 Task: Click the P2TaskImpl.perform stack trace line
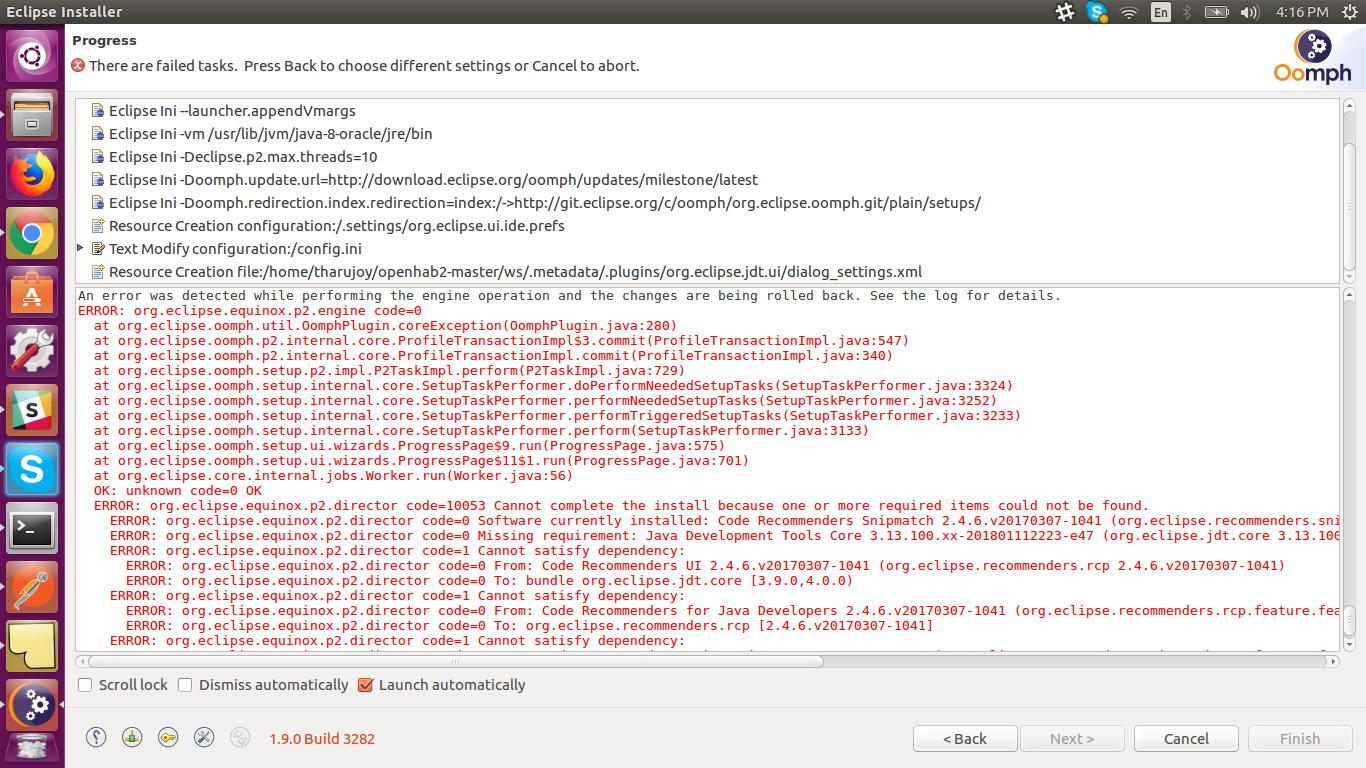[390, 370]
